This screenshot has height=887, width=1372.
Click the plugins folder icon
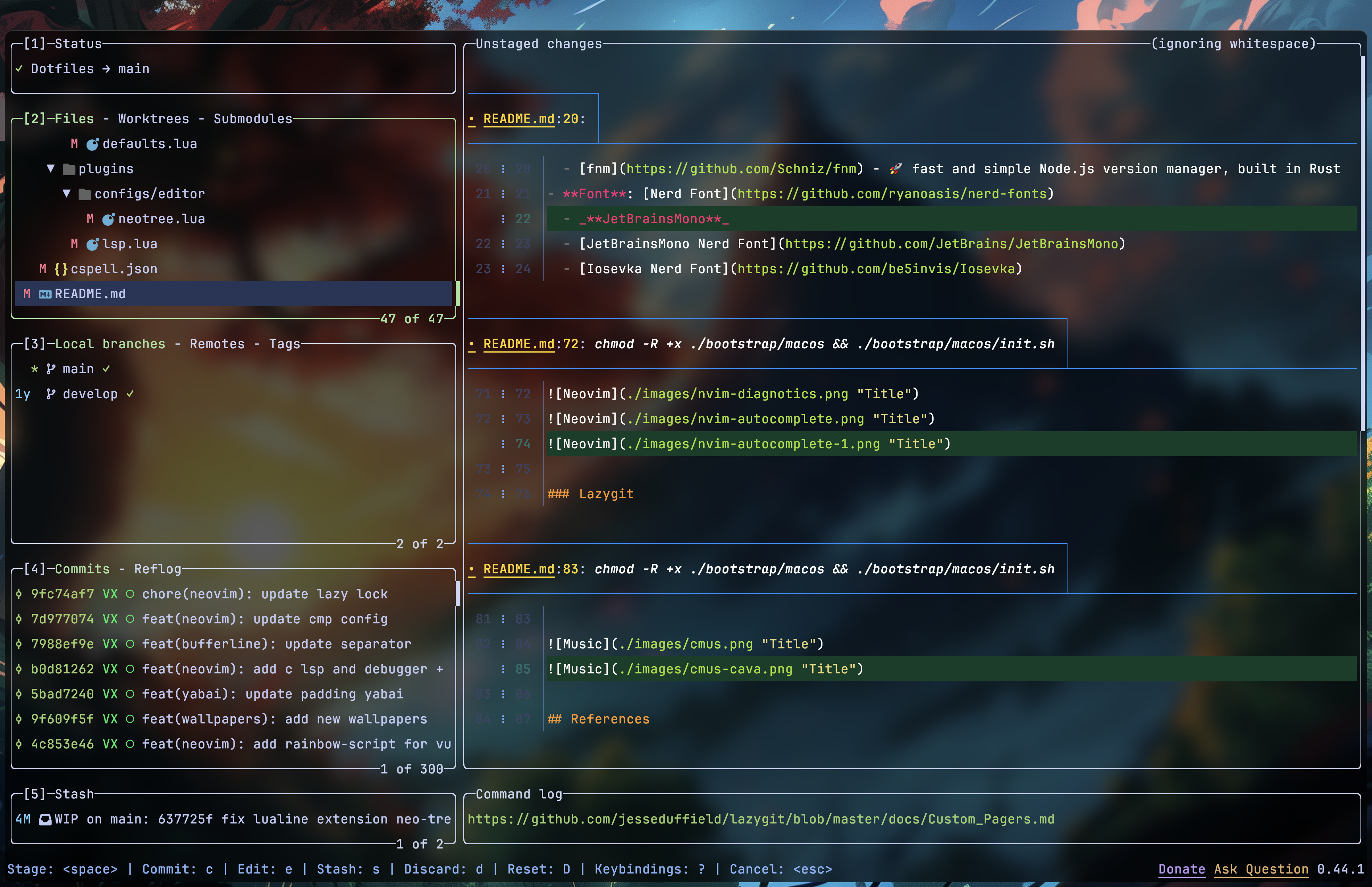coord(69,169)
